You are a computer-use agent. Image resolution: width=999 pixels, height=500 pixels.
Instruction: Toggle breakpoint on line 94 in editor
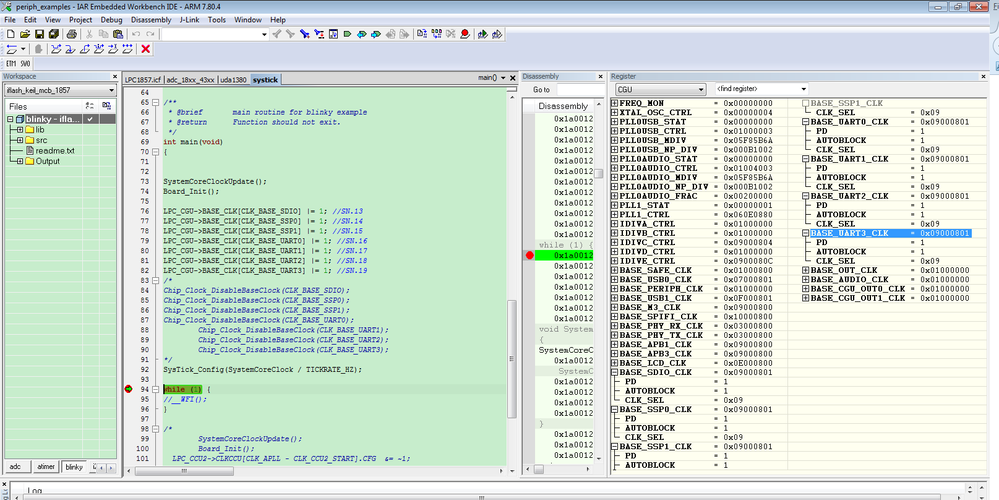click(129, 389)
